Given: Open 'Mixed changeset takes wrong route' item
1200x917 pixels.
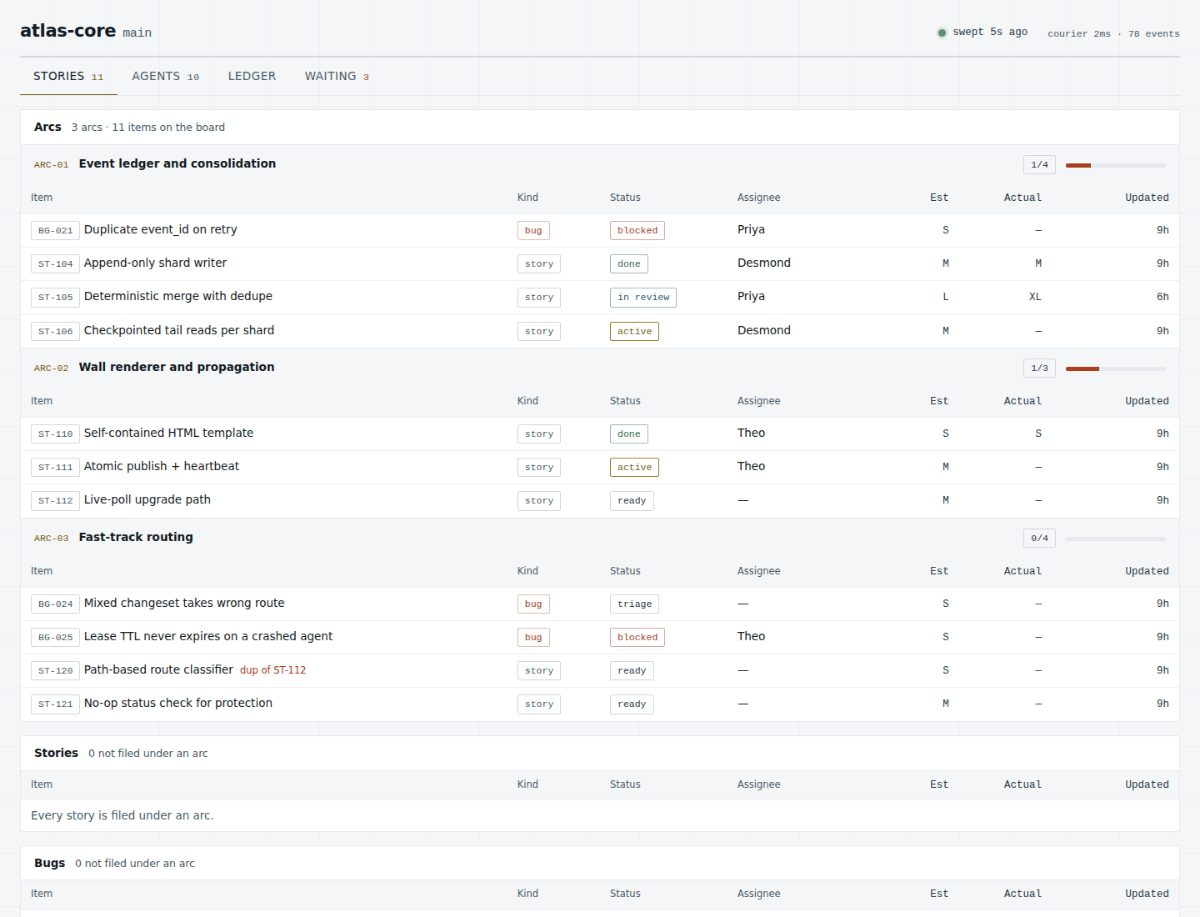Looking at the screenshot, I should (x=184, y=603).
